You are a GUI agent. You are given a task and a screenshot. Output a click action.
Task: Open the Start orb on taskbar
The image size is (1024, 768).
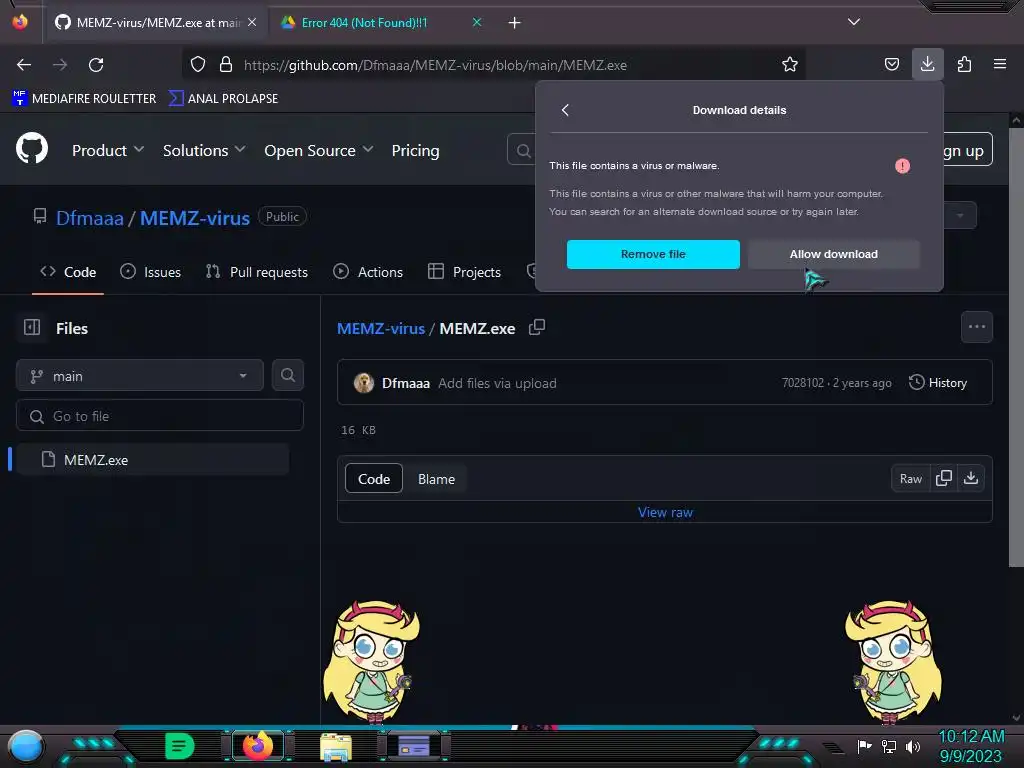(x=26, y=747)
